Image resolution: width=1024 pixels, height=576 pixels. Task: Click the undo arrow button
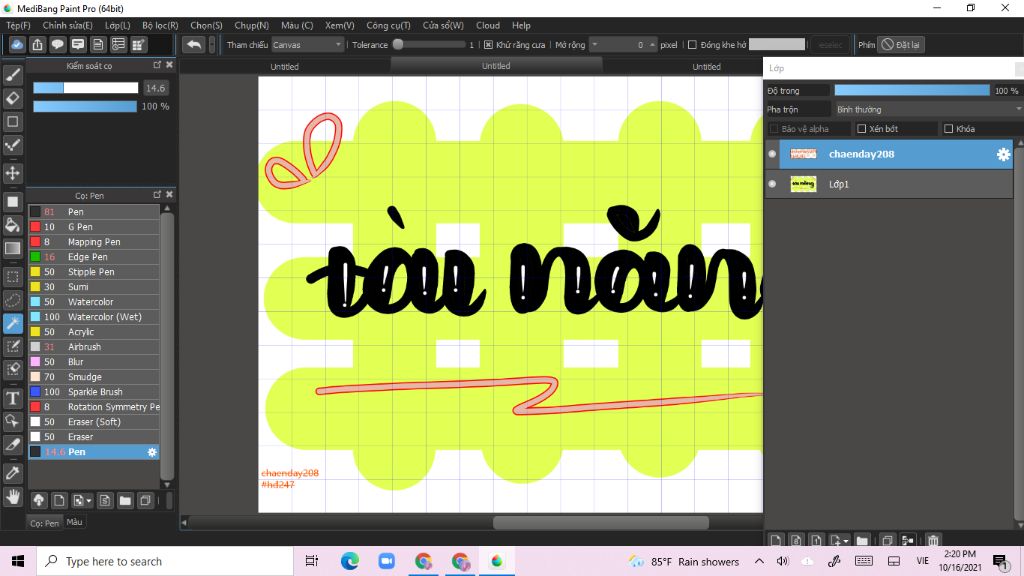tap(193, 44)
